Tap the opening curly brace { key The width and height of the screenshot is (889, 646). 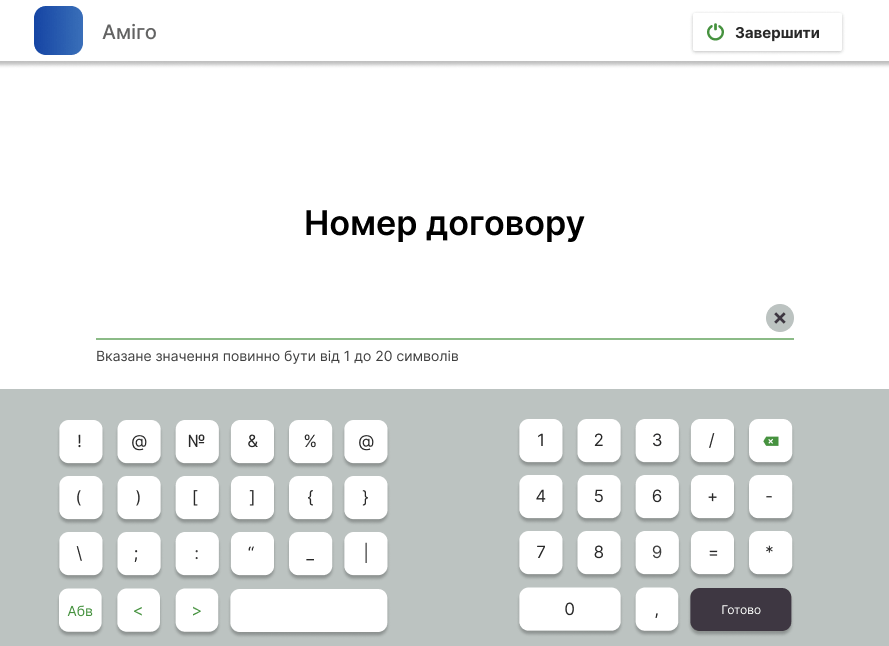click(x=310, y=497)
